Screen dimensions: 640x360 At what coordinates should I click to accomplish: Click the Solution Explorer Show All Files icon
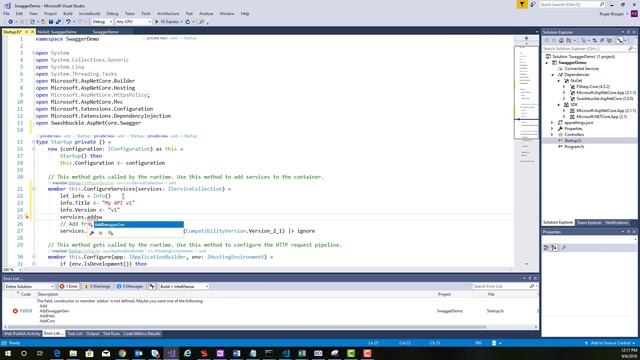point(609,40)
